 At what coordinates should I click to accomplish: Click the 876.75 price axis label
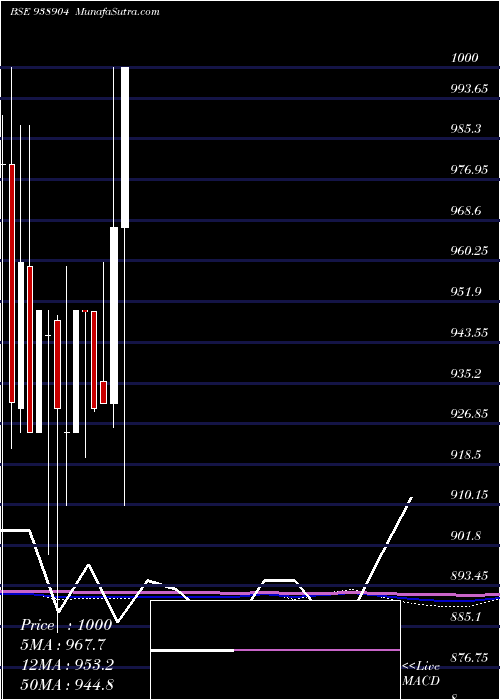click(469, 657)
